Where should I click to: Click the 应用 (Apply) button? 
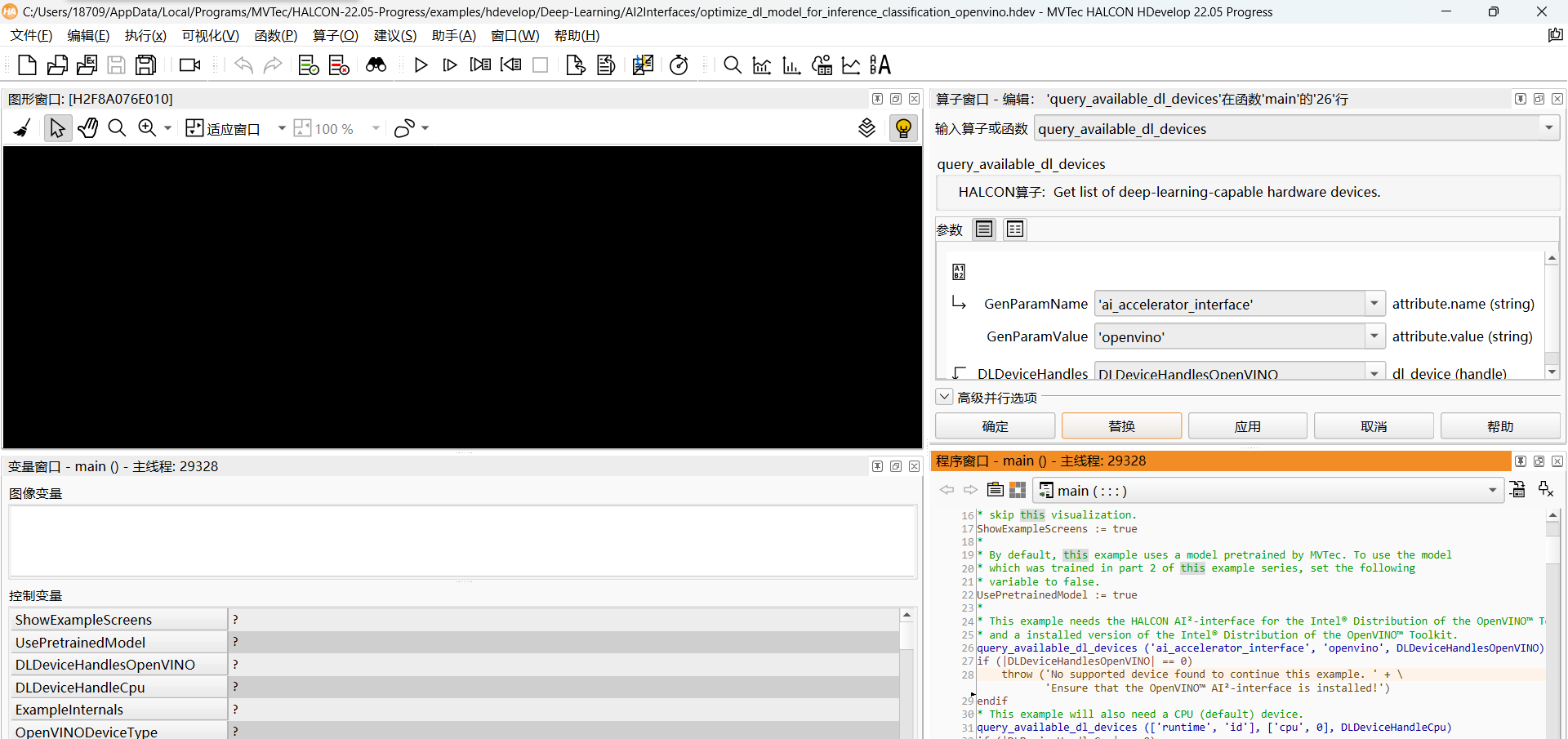[1248, 426]
